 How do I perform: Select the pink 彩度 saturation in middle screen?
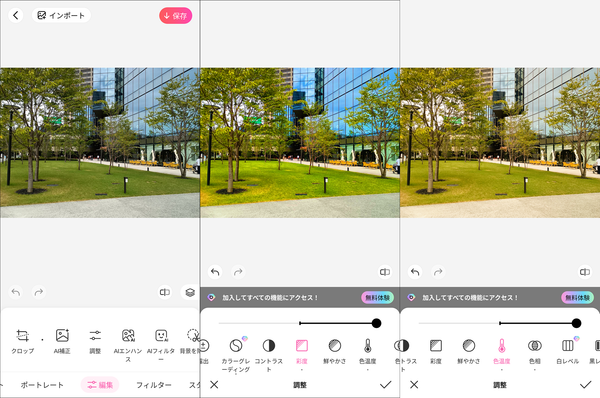302,353
